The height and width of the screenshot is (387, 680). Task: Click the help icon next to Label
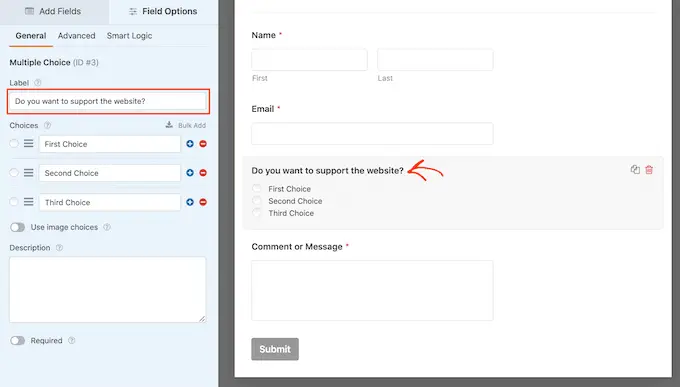click(x=38, y=82)
